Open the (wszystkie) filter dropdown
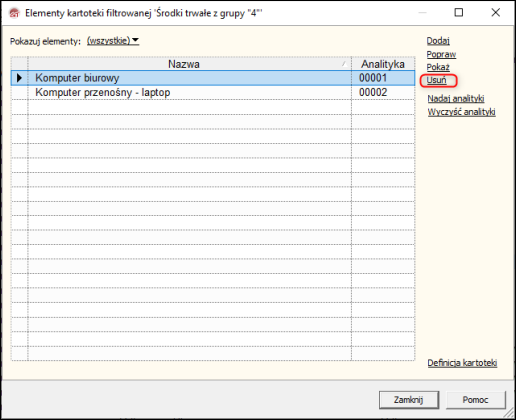This screenshot has height=420, width=516. click(x=113, y=41)
